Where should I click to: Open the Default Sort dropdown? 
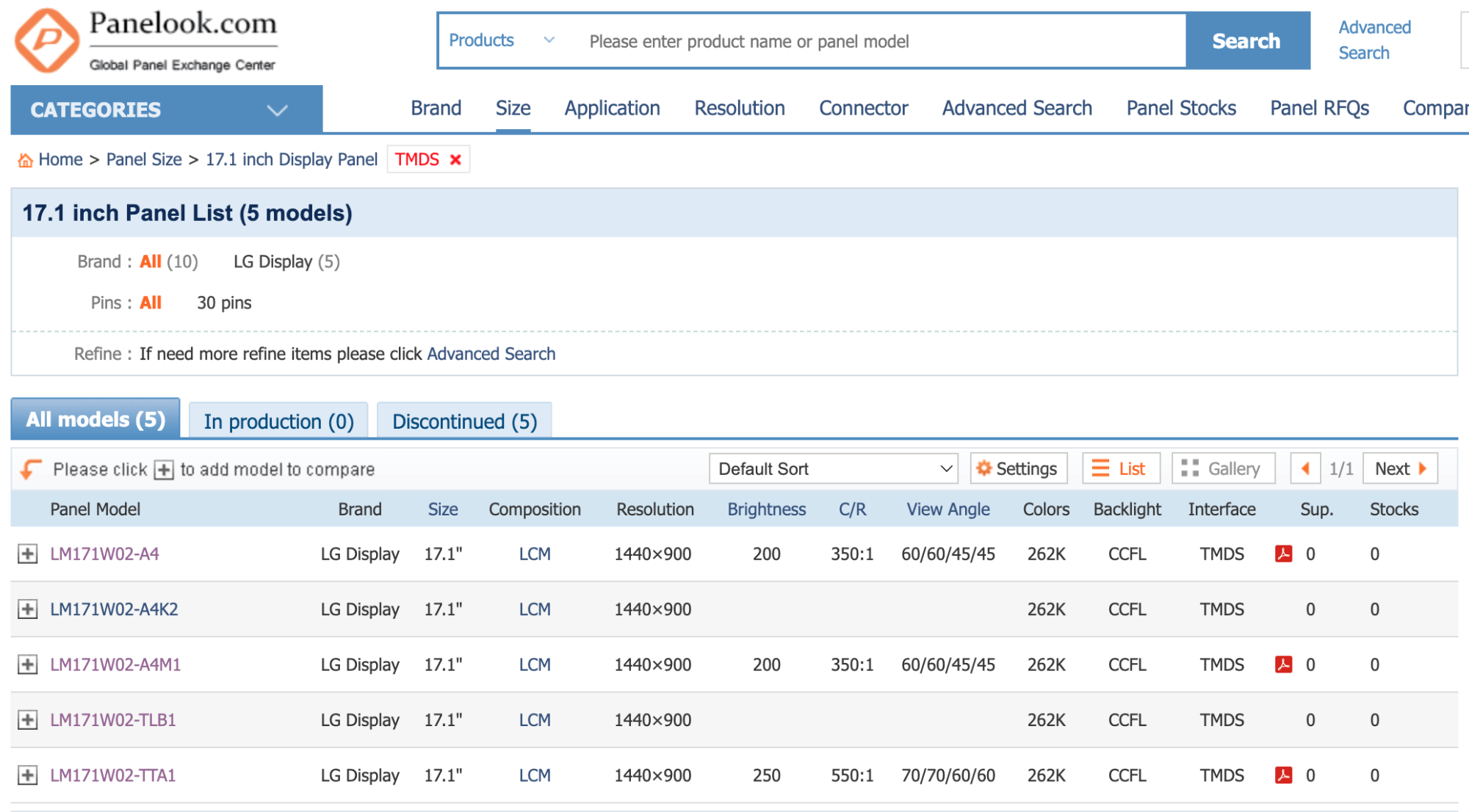[834, 468]
